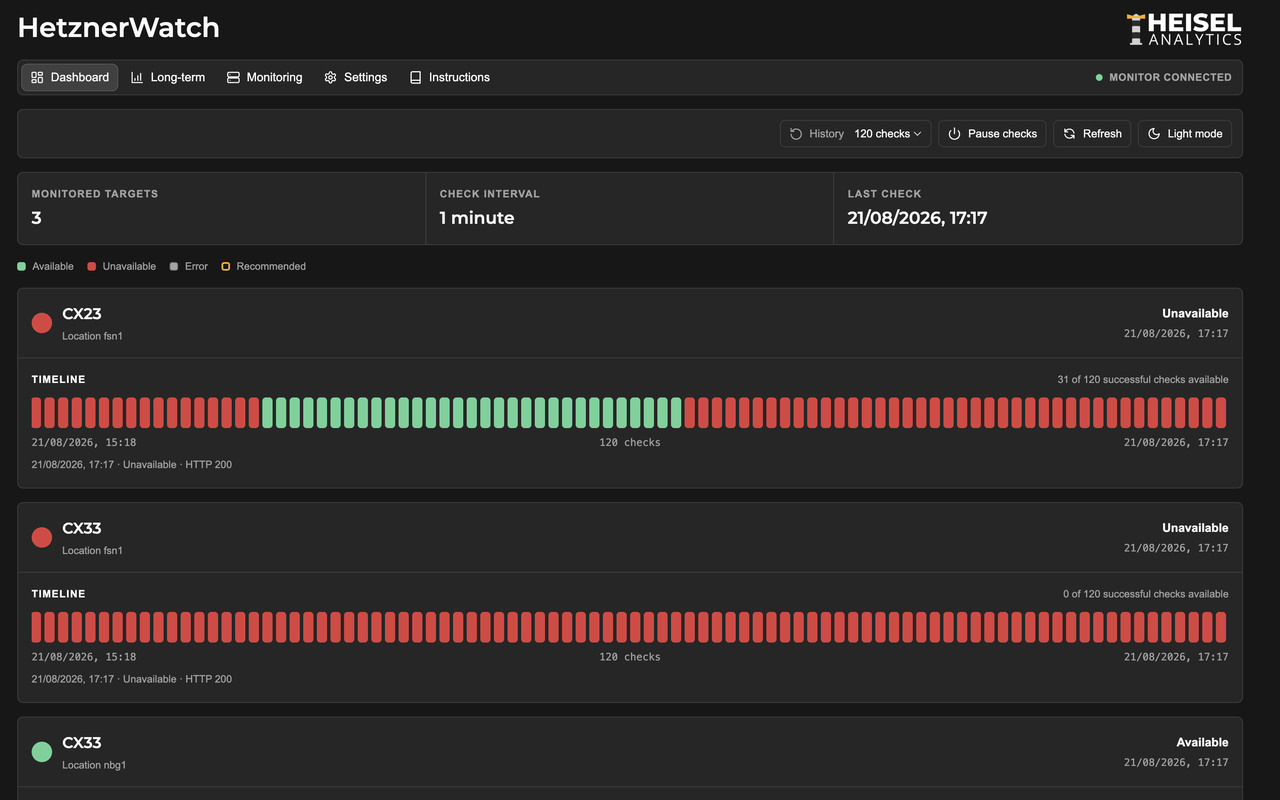This screenshot has width=1280, height=800.
Task: Click the first bar in CX33 fsn1 timeline
Action: (x=37, y=627)
